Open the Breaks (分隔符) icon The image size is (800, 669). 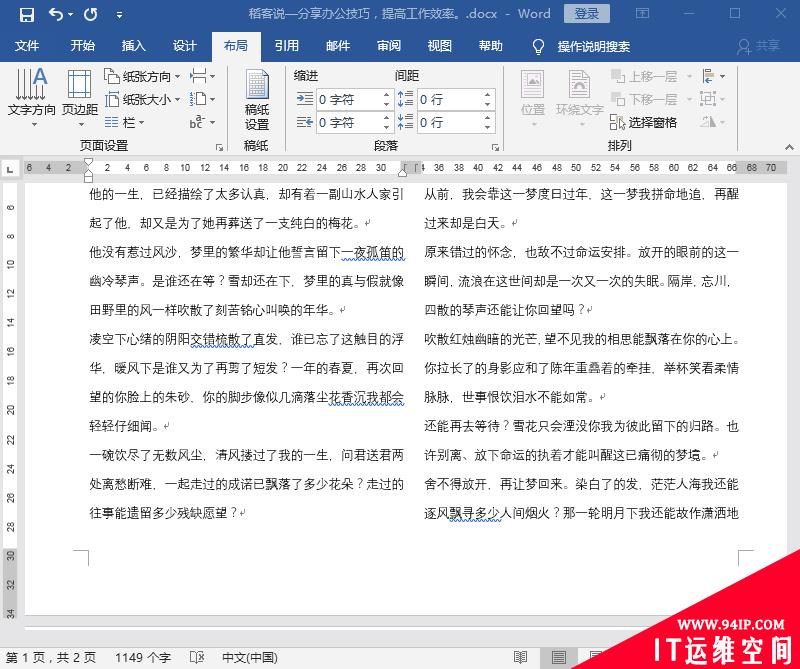pyautogui.click(x=202, y=77)
